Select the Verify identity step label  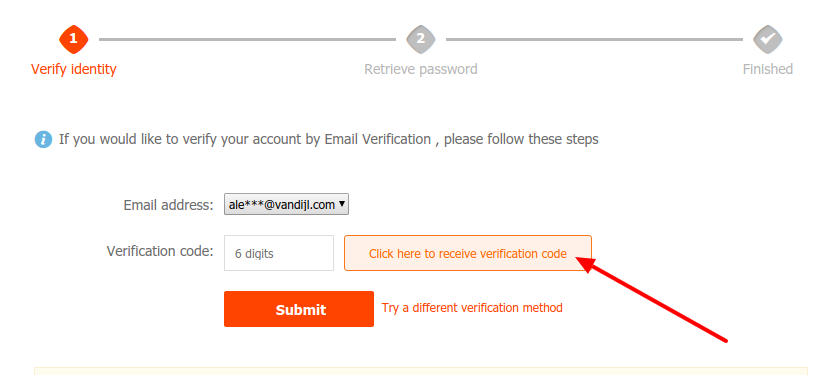click(x=74, y=69)
